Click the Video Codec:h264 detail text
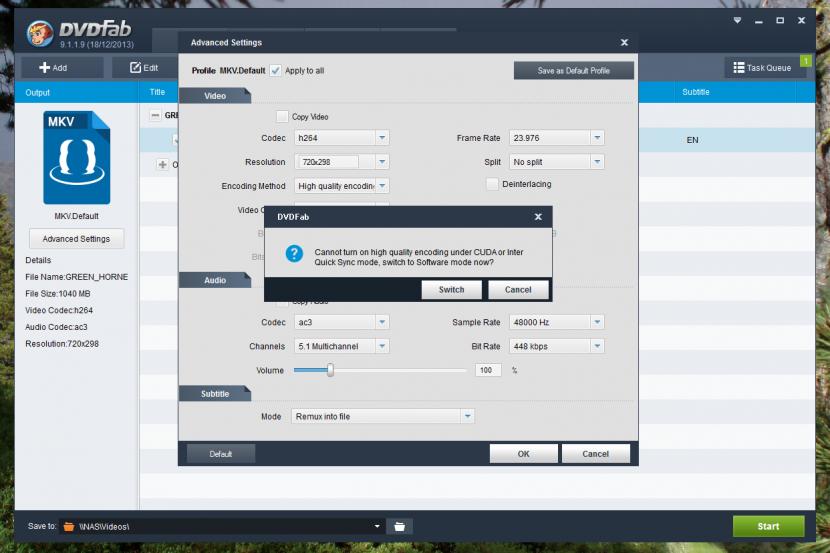Viewport: 830px width, 553px height. click(59, 310)
